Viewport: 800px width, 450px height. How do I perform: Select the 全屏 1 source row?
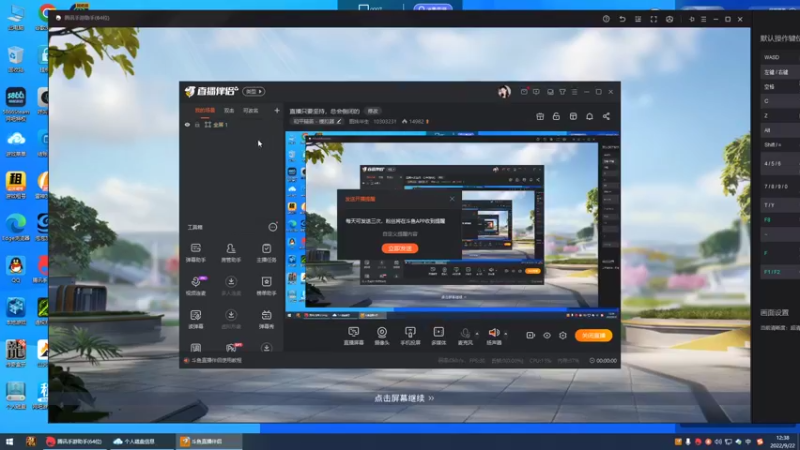point(231,124)
